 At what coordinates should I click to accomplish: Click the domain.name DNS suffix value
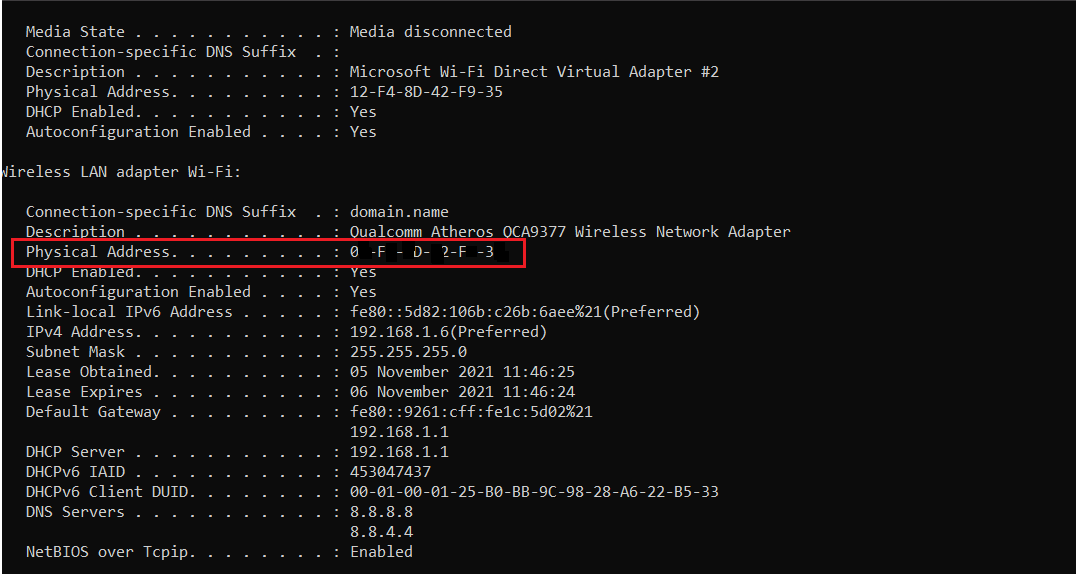click(399, 212)
